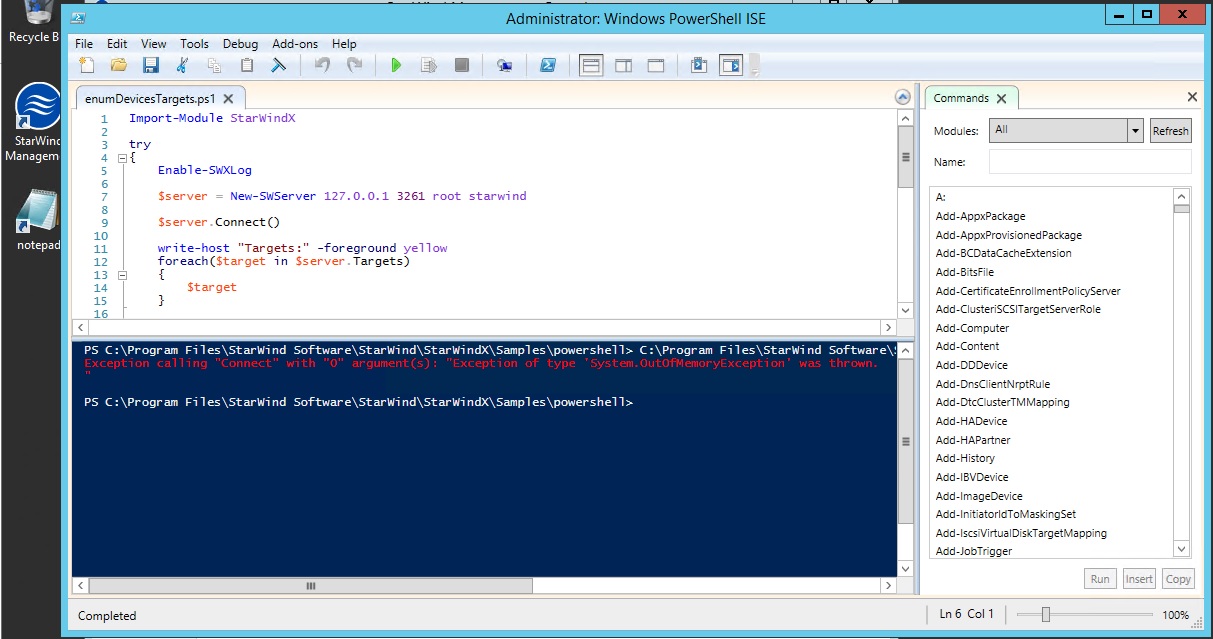Adjust the zoom slider thumb in status bar
This screenshot has height=639, width=1213.
click(x=1045, y=615)
